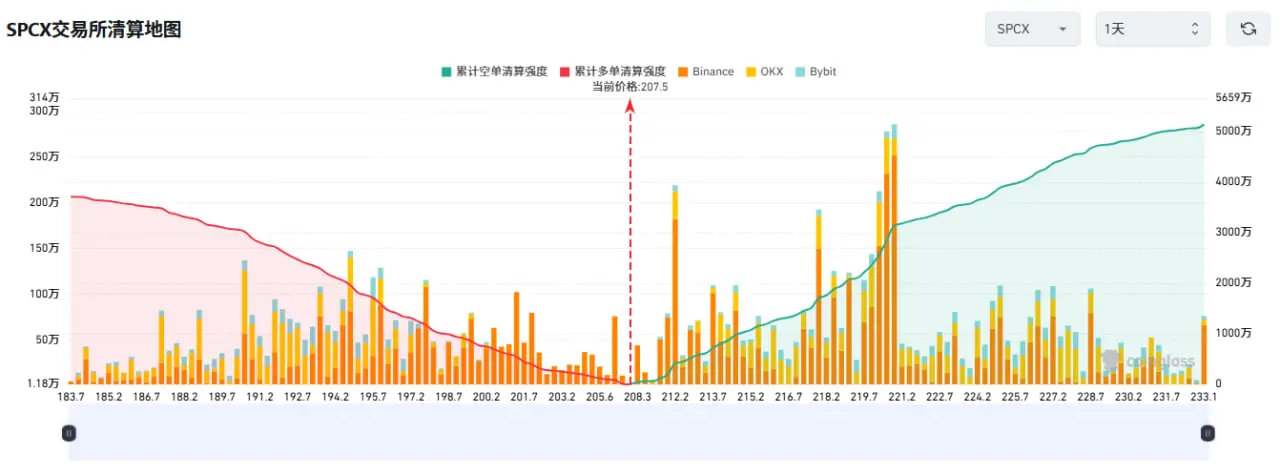Click the 200.2 x-axis price label
This screenshot has height=474, width=1280.
486,397
